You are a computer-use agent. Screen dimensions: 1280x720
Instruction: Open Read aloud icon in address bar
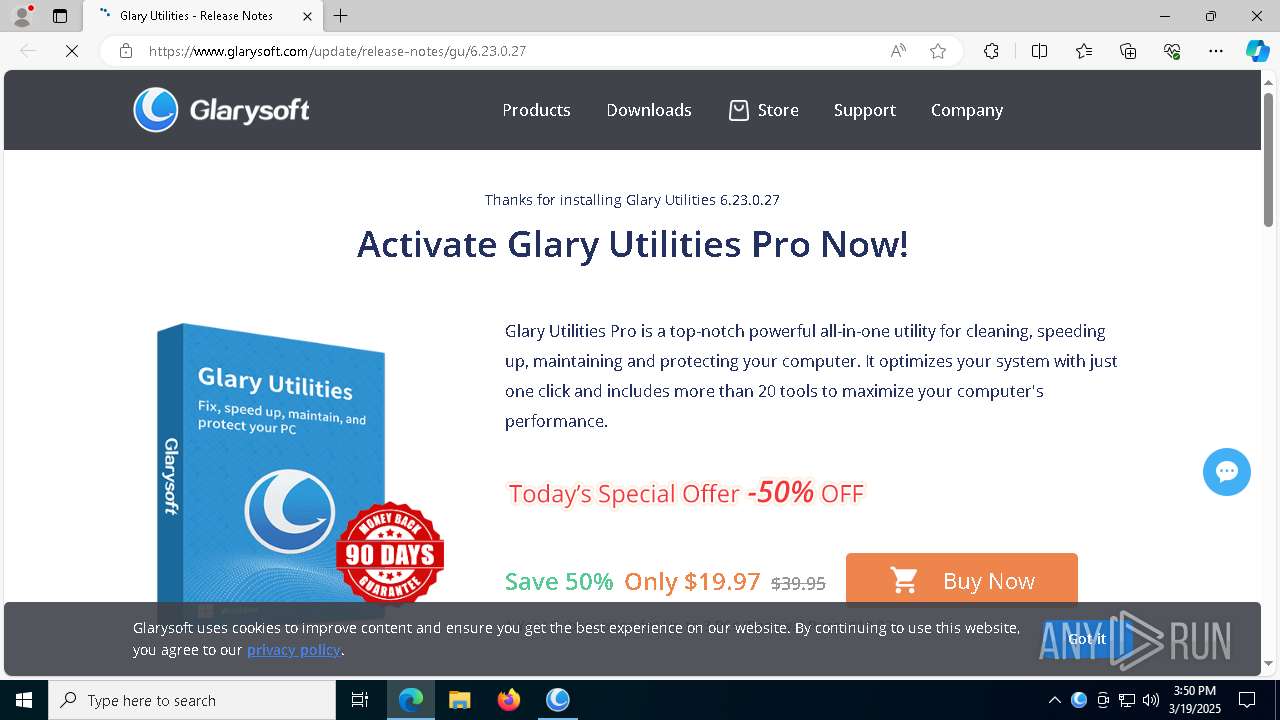click(x=898, y=51)
